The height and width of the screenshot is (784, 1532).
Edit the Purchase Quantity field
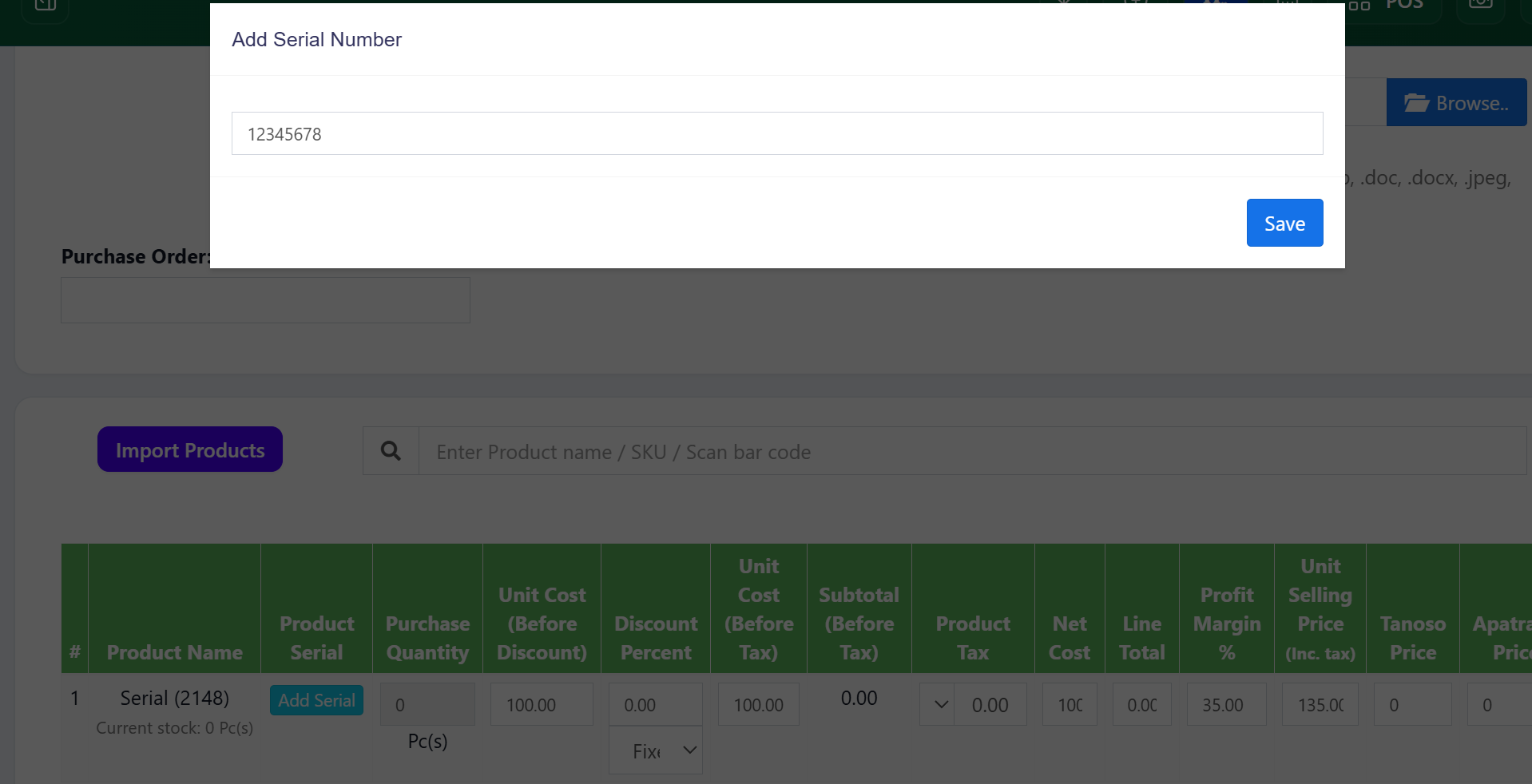click(x=427, y=704)
